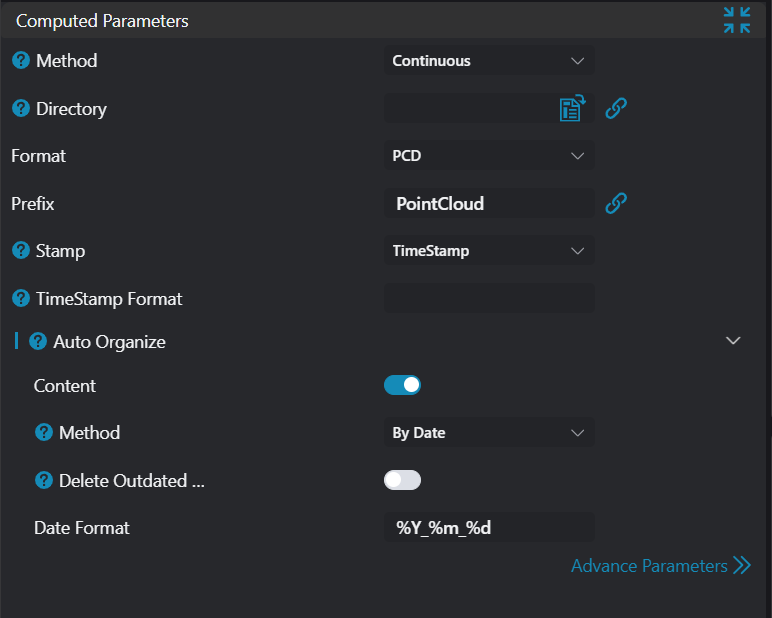Click help icon beside Delete Outdated
Viewport: 772px width, 618px height.
(x=44, y=481)
